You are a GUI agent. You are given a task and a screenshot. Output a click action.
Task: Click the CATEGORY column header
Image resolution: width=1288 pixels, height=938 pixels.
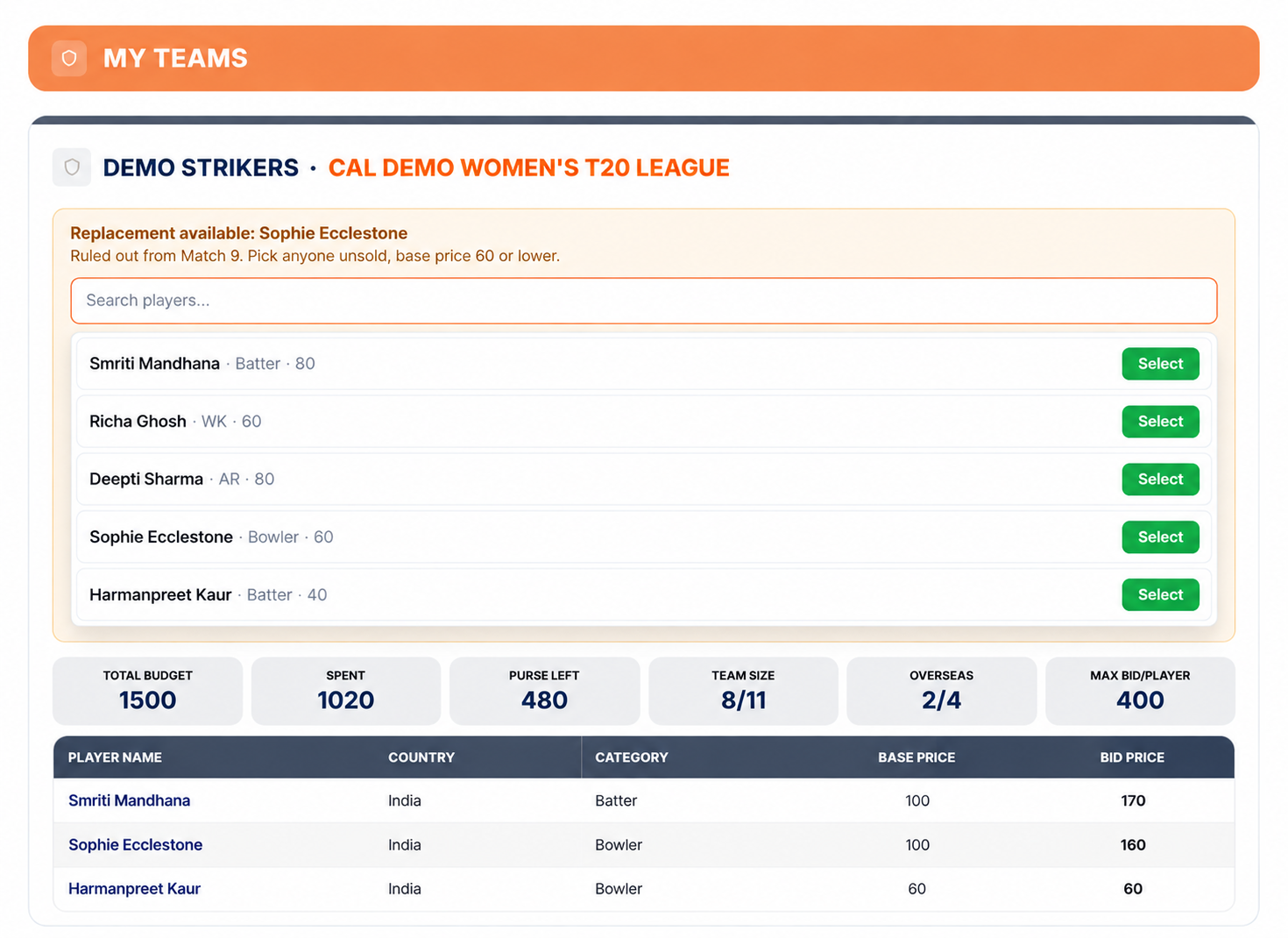tap(632, 757)
